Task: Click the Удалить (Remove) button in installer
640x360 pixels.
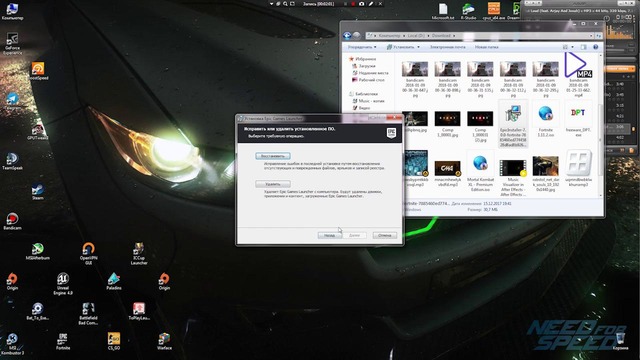Action: point(273,184)
